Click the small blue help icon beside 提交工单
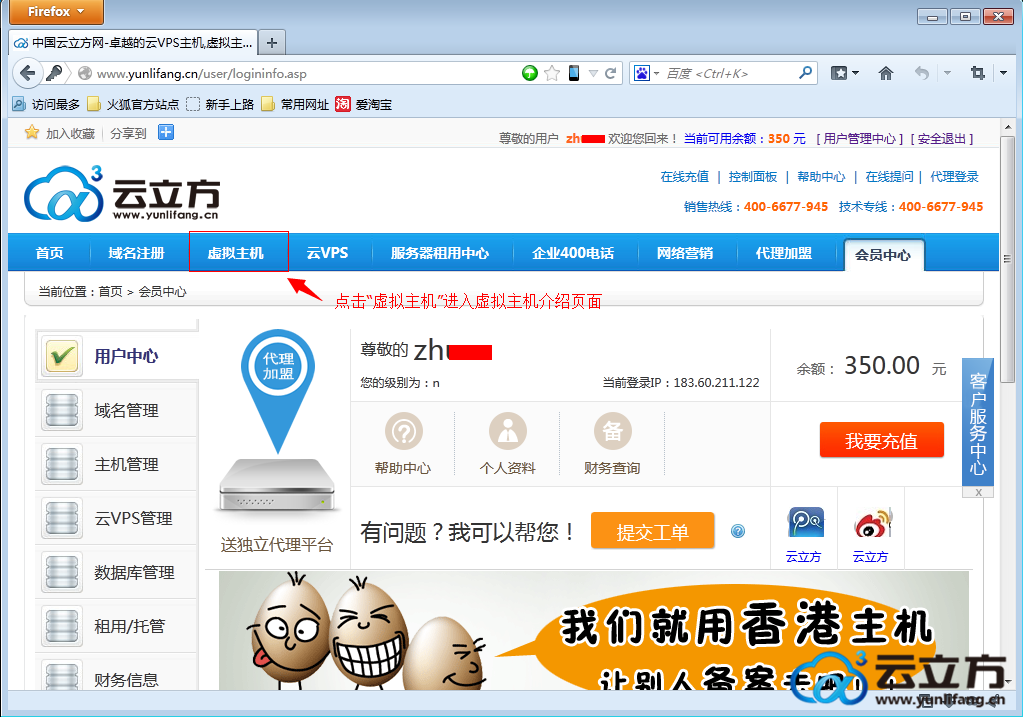The image size is (1023, 717). tap(738, 531)
